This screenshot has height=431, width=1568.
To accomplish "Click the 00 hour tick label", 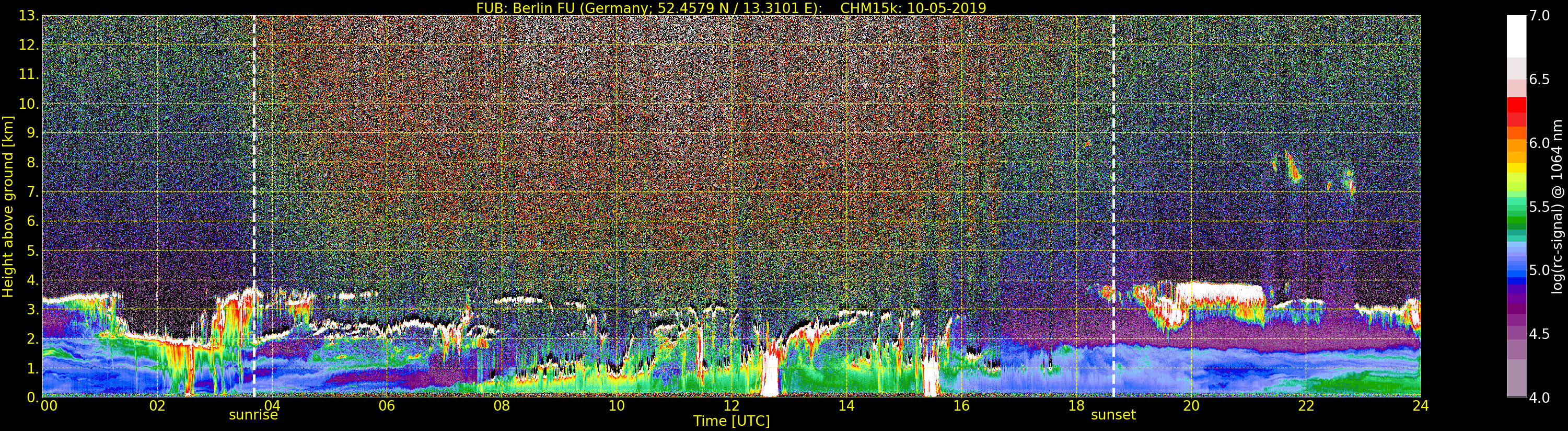I will [x=48, y=406].
